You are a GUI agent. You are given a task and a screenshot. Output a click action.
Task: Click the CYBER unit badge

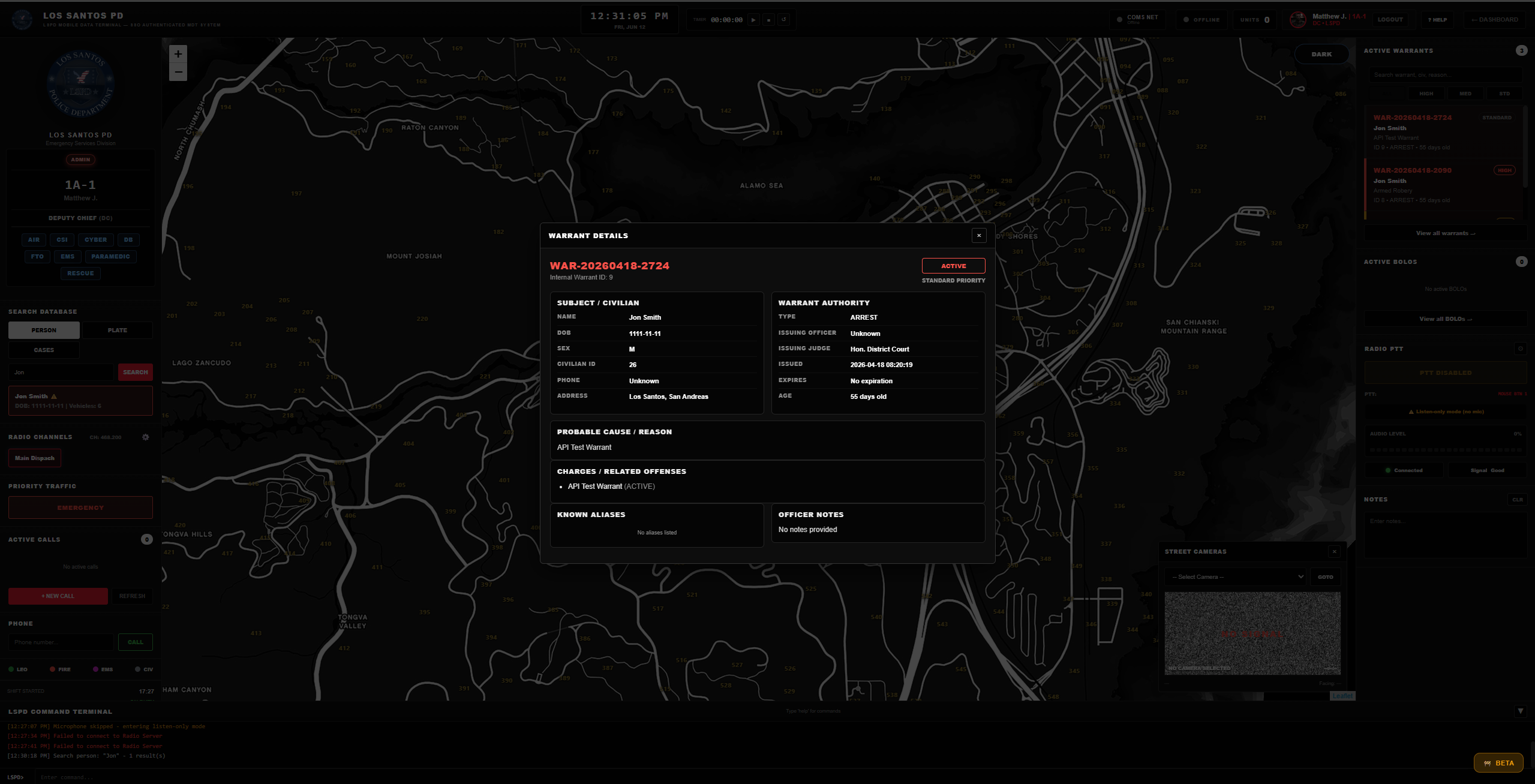click(x=95, y=239)
